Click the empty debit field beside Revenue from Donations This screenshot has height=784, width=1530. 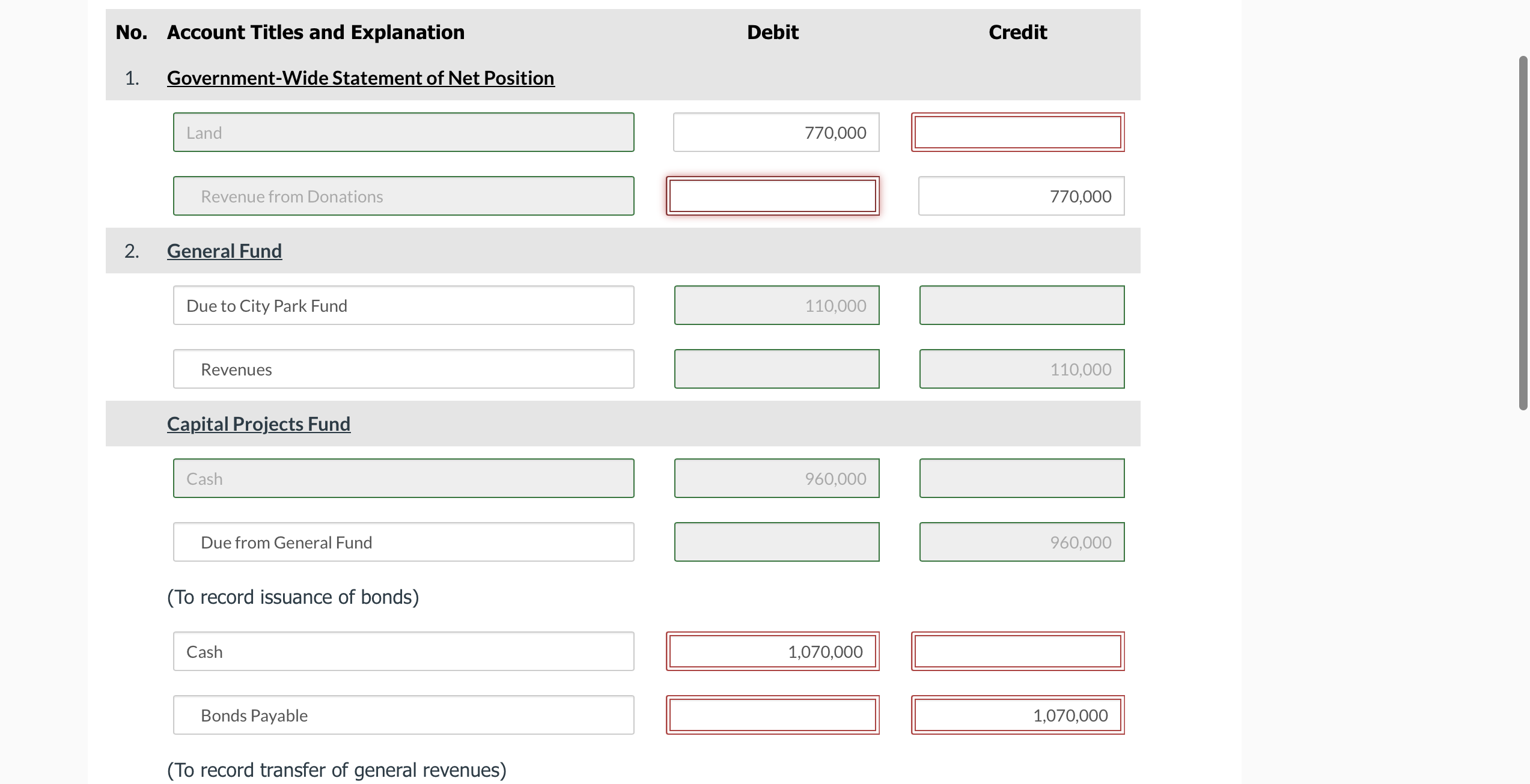[772, 196]
